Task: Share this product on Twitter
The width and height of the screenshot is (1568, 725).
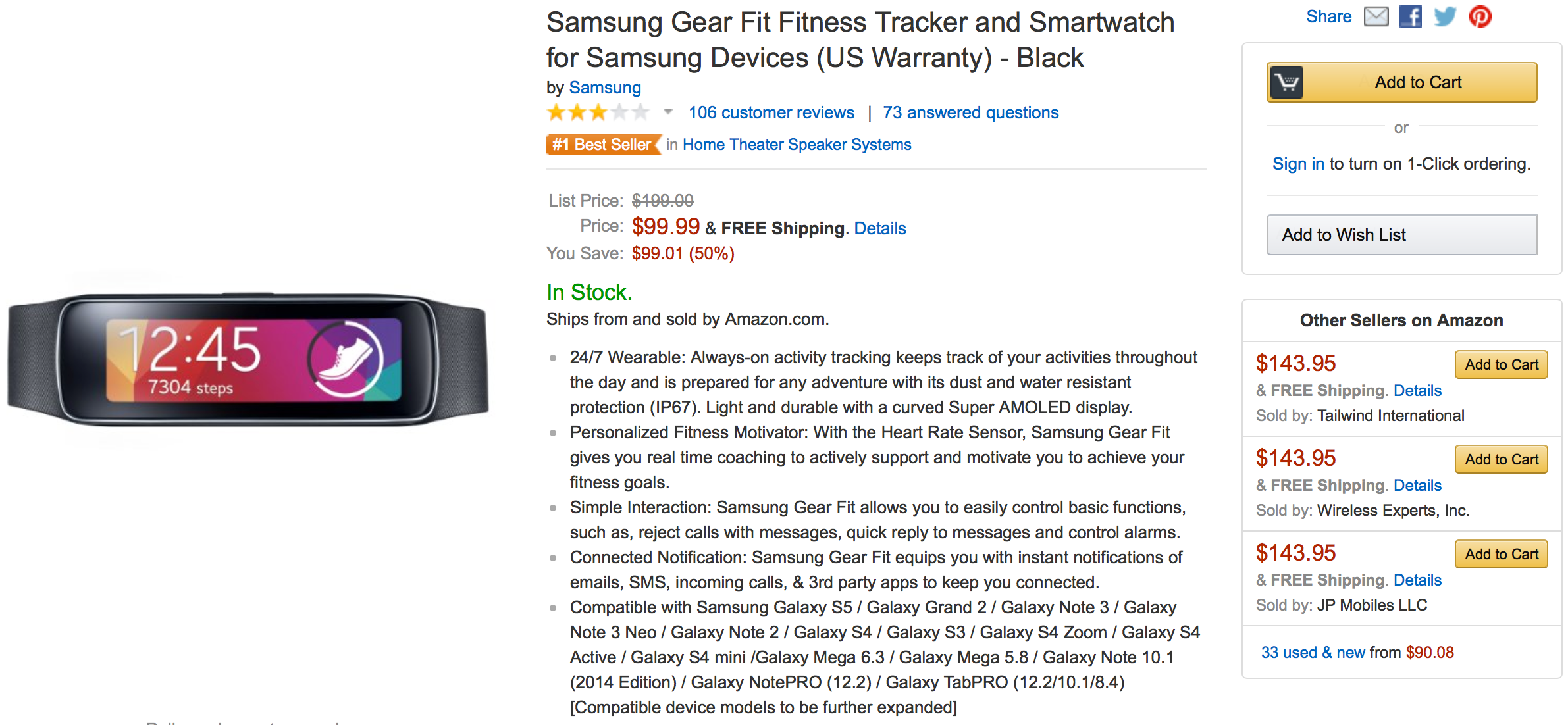Action: click(x=1445, y=16)
